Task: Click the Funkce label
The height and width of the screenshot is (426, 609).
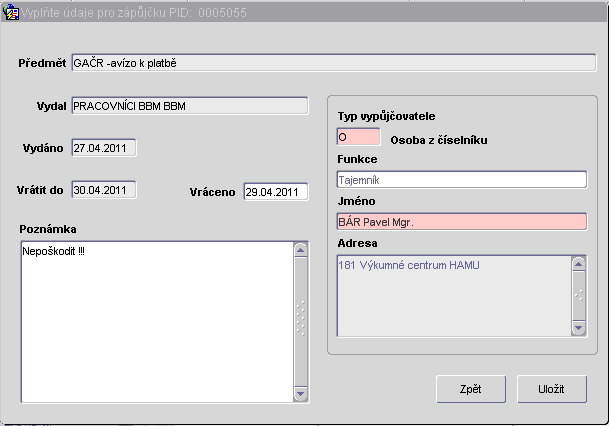Action: pyautogui.click(x=357, y=159)
